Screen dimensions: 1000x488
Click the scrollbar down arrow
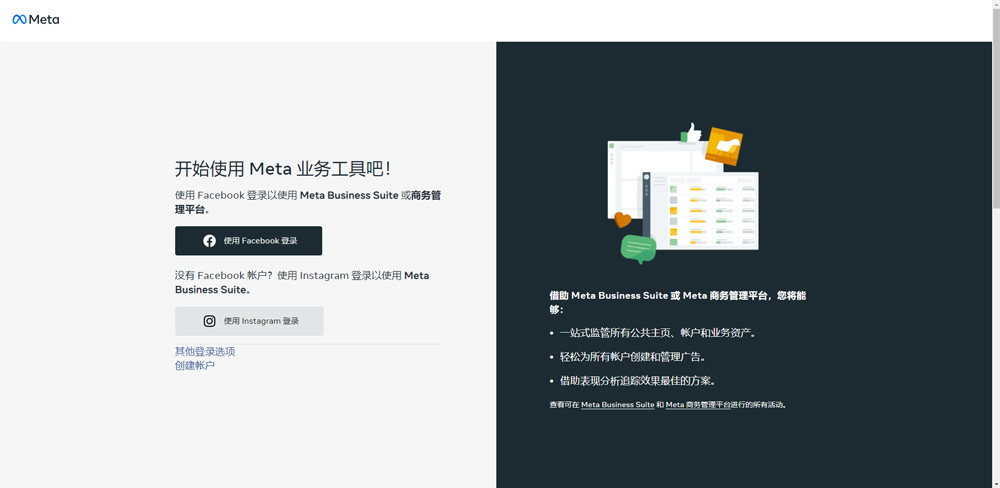point(995,482)
